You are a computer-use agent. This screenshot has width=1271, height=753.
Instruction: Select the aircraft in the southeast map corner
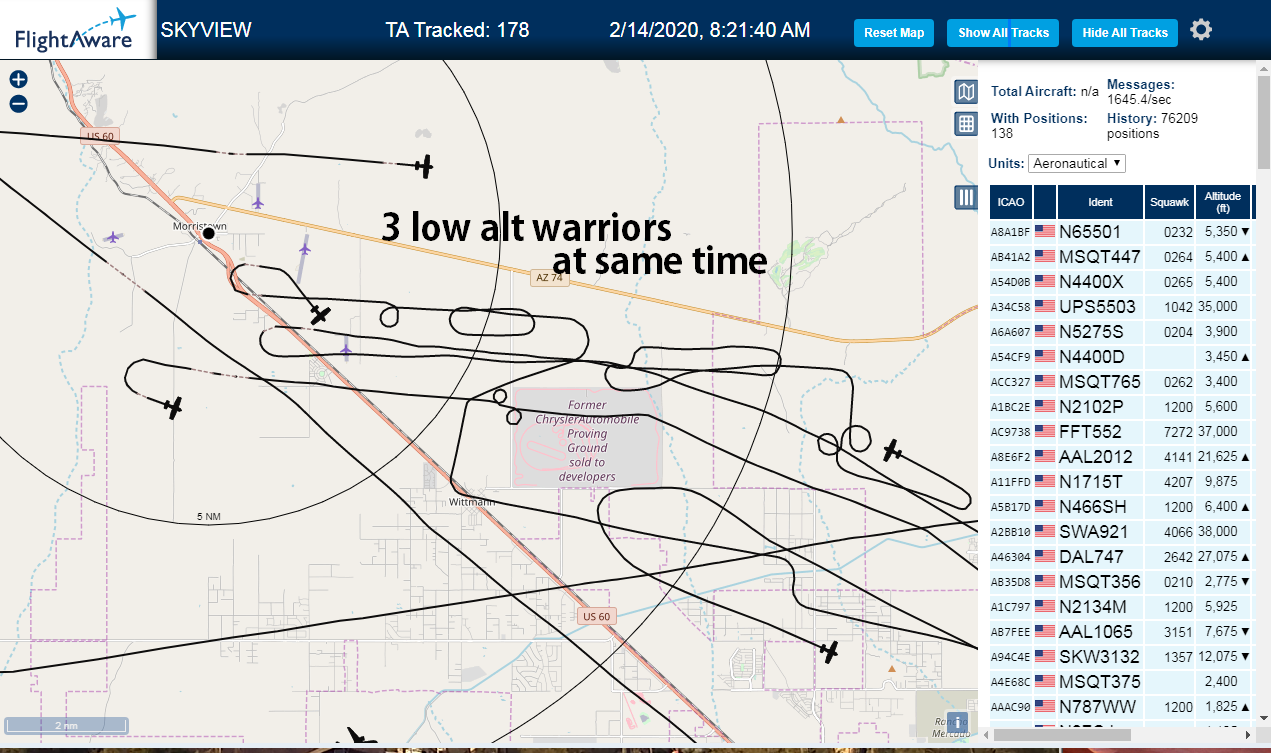tap(829, 652)
